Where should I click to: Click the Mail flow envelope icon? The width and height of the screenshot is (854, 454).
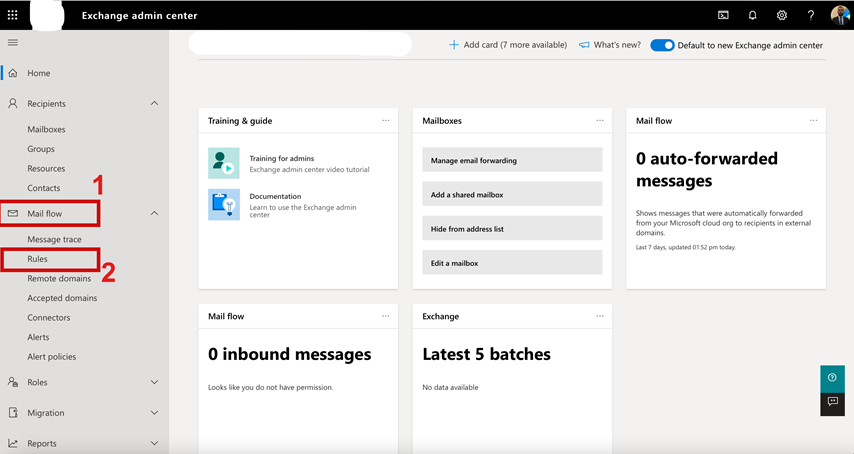tap(13, 213)
